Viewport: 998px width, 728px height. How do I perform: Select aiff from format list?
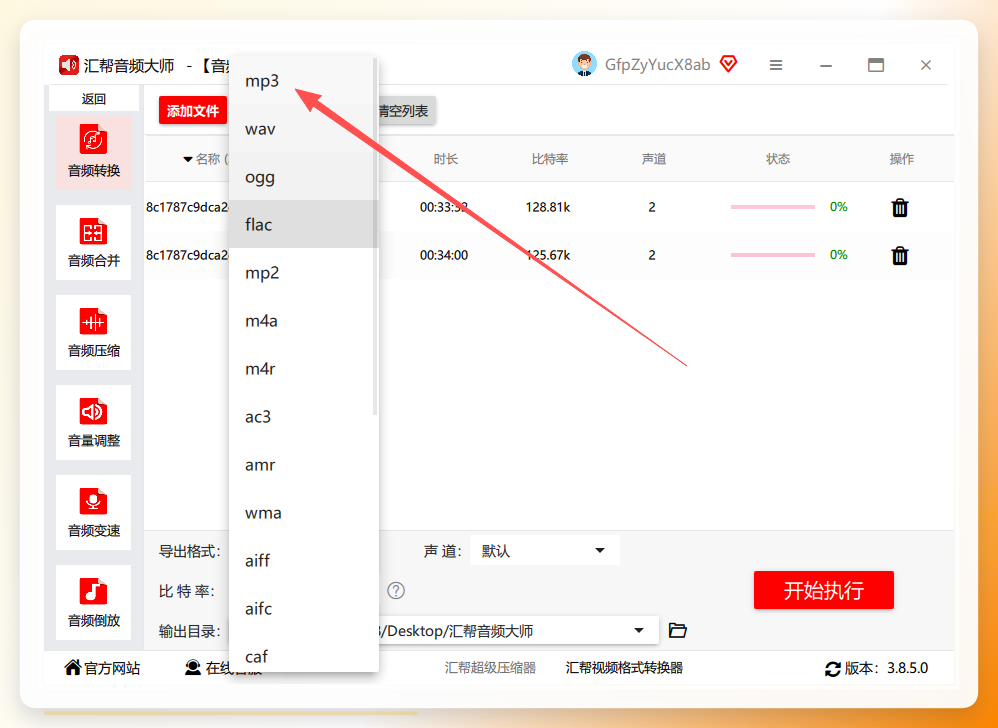[x=304, y=560]
